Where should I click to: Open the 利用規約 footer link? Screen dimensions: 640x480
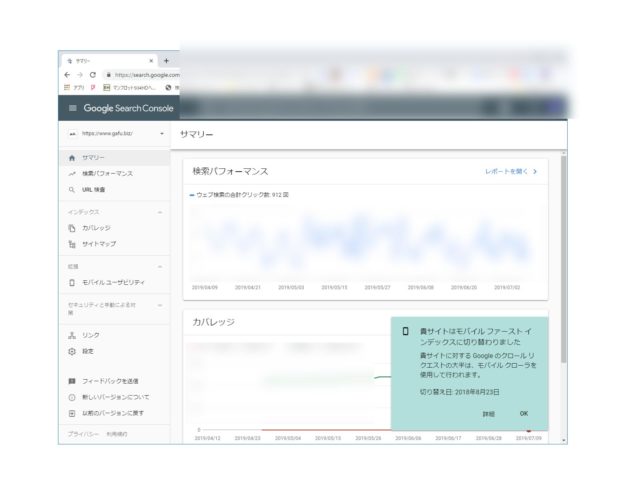[x=117, y=434]
